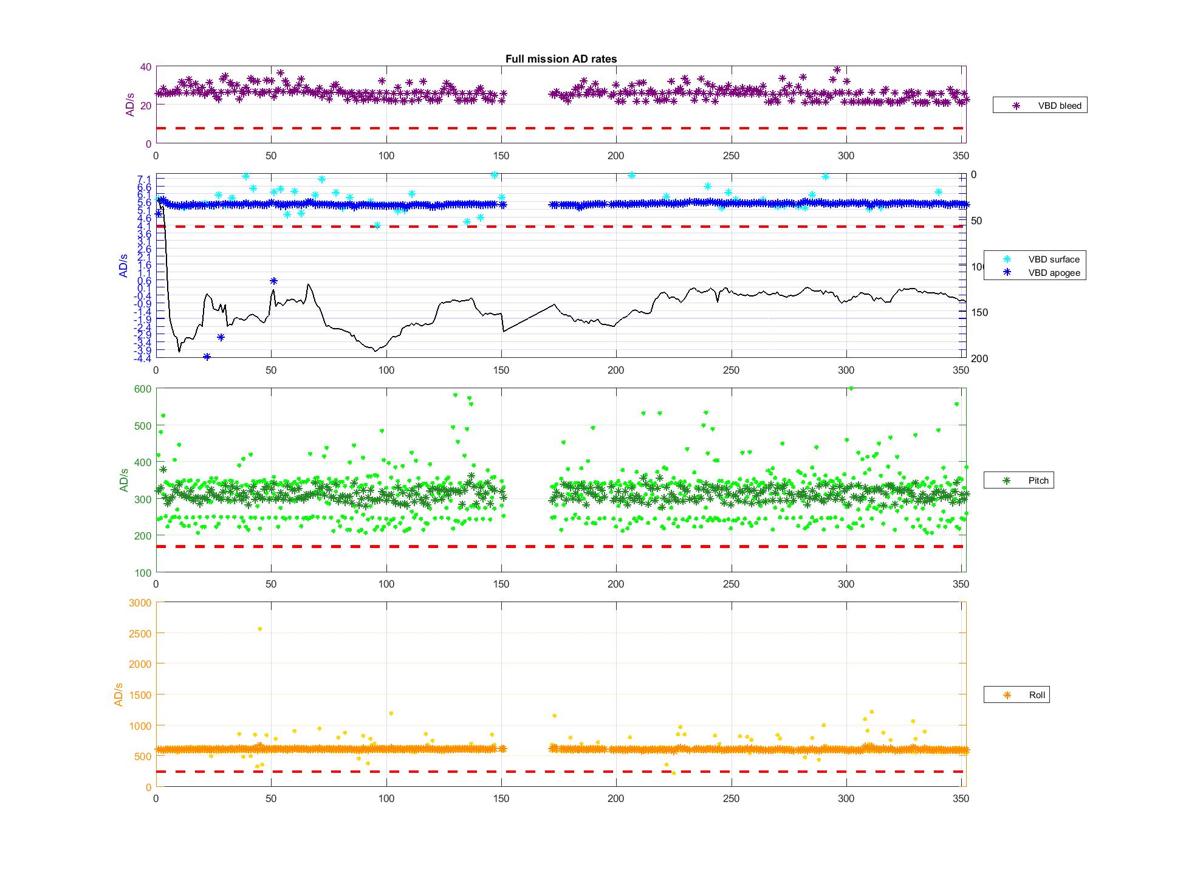Click the red dashed threshold line in the VBD bleed plot
This screenshot has height=885, width=1200.
560,128
